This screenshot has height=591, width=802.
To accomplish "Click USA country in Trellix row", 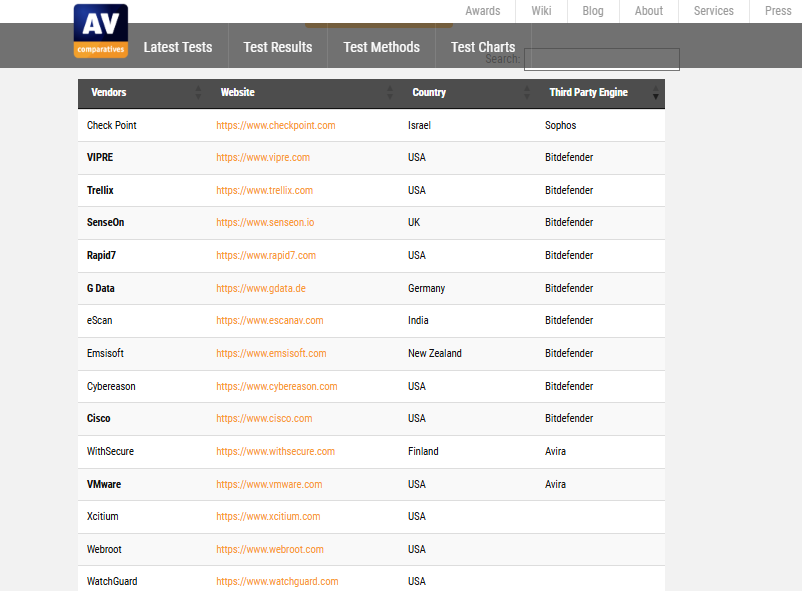I will point(417,190).
